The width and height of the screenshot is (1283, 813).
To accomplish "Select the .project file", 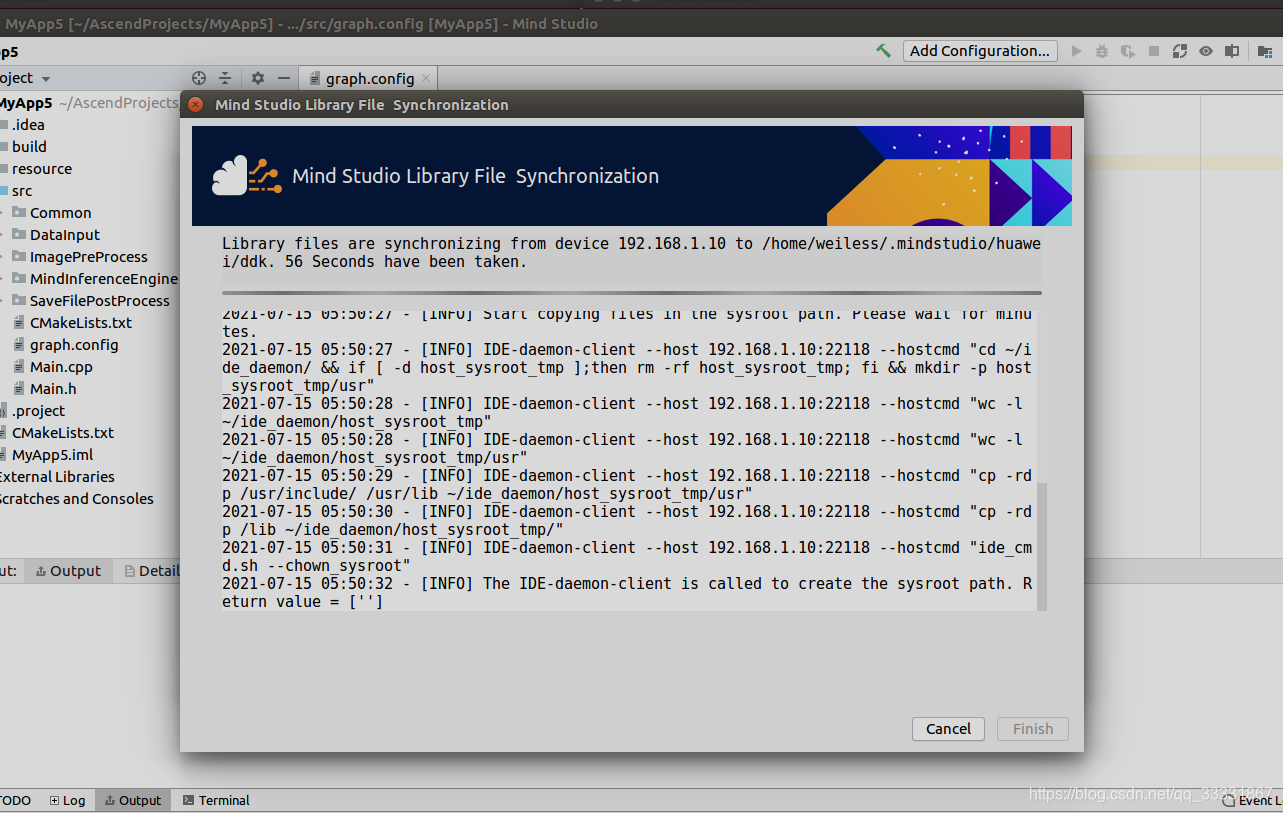I will (x=38, y=411).
